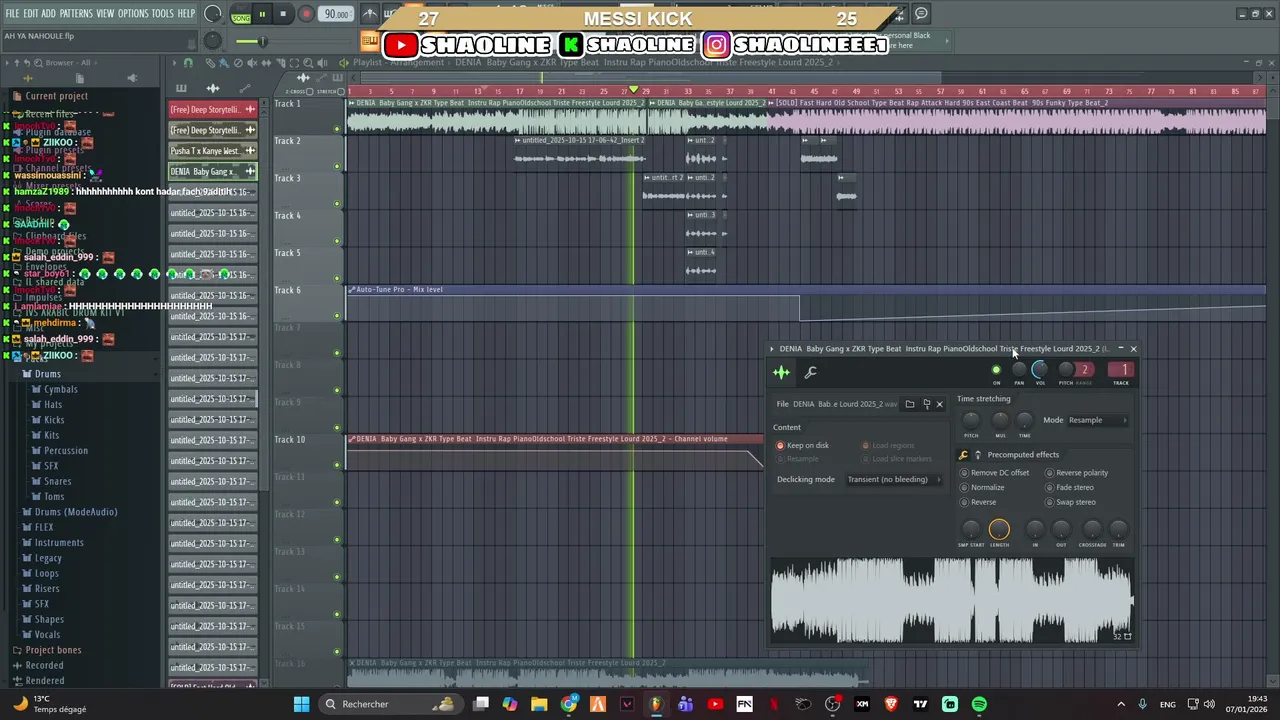Click the X to clear the sample file
Screen dimensions: 1280x720
tap(939, 404)
